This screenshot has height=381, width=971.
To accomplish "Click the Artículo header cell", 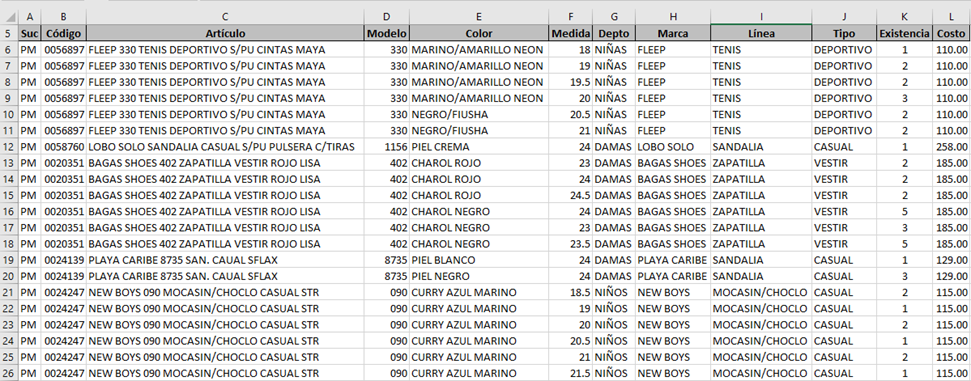I will tap(225, 33).
